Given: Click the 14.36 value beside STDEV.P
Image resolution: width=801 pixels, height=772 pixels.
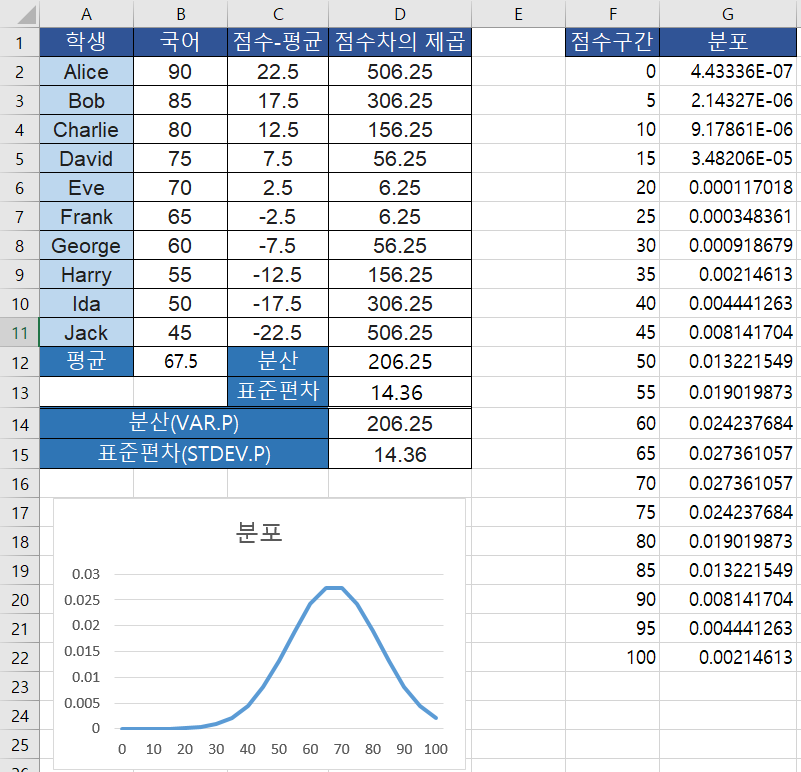Looking at the screenshot, I should tap(400, 454).
